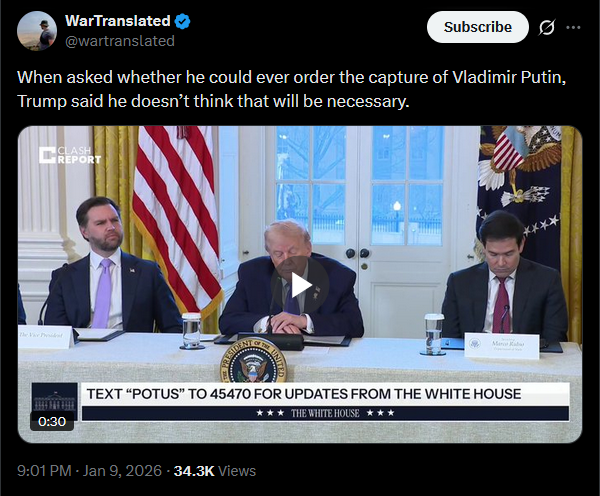Click the blue verified badge
The image size is (600, 496).
point(183,21)
